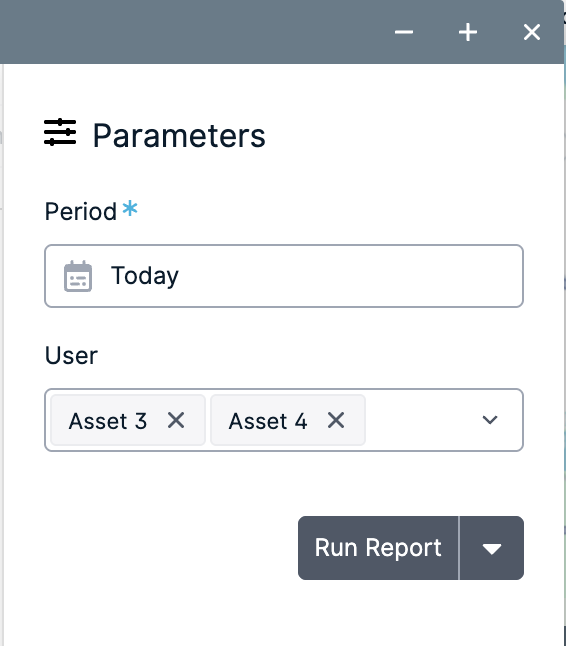
Task: Click the gray panel title bar
Action: pyautogui.click(x=194, y=32)
